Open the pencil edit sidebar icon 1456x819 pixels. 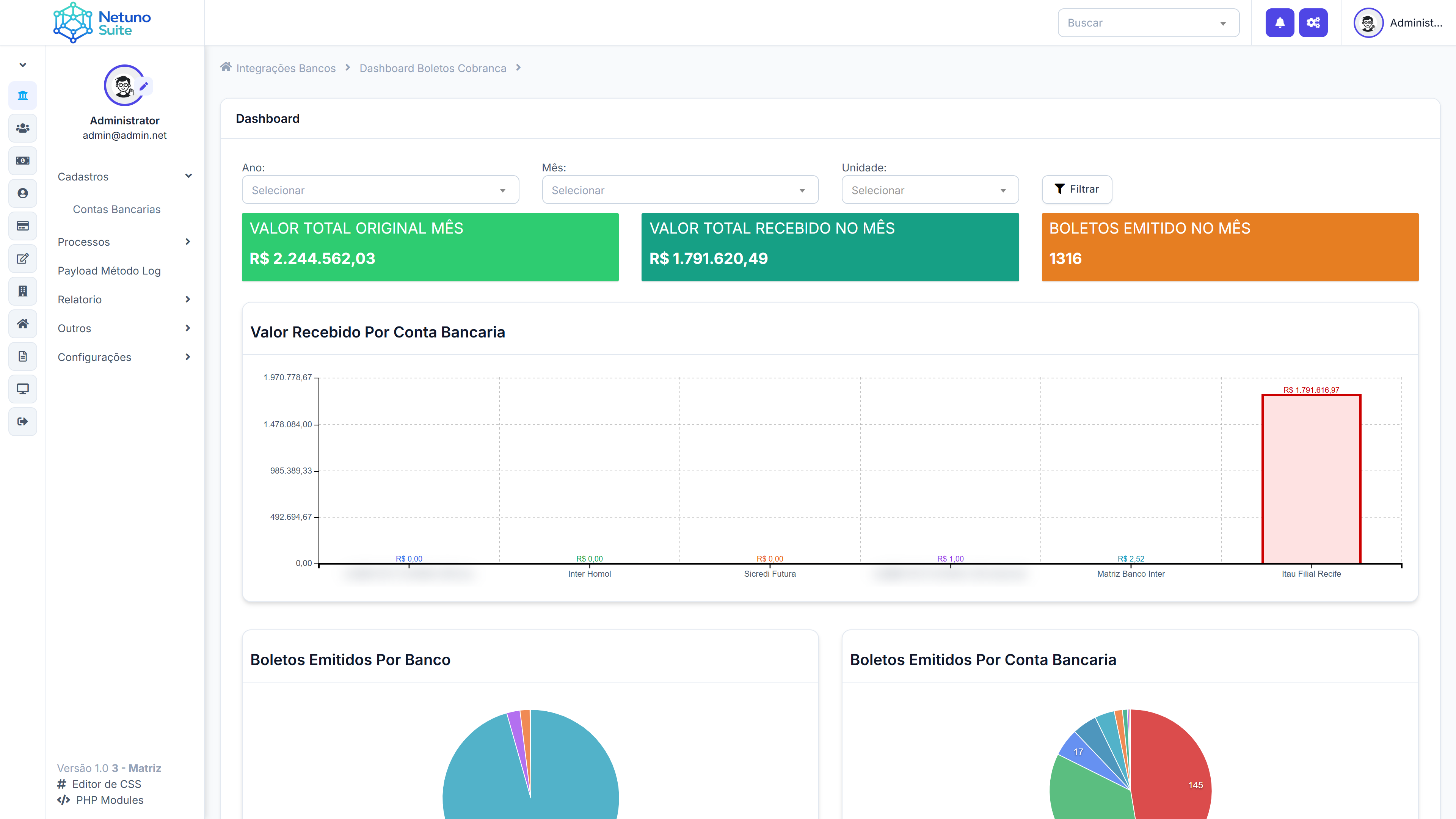[23, 258]
